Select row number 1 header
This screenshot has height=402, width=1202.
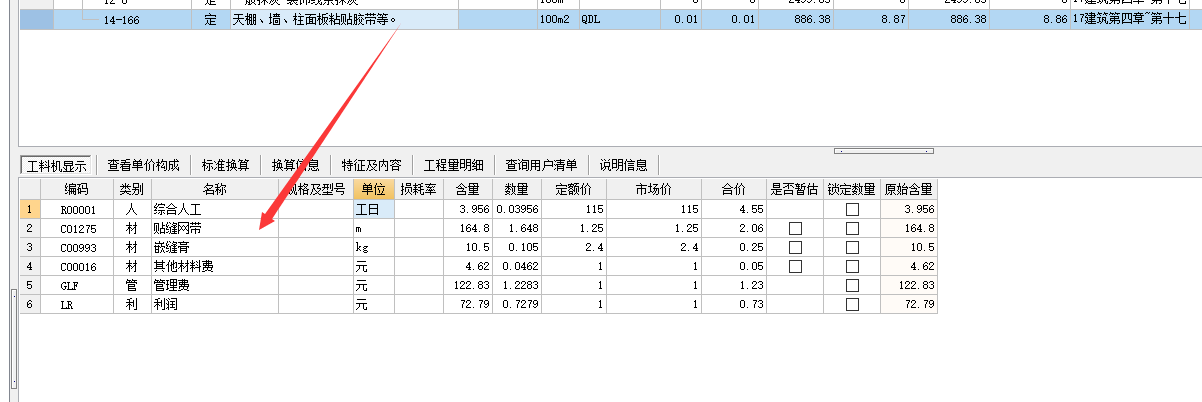pyautogui.click(x=30, y=210)
